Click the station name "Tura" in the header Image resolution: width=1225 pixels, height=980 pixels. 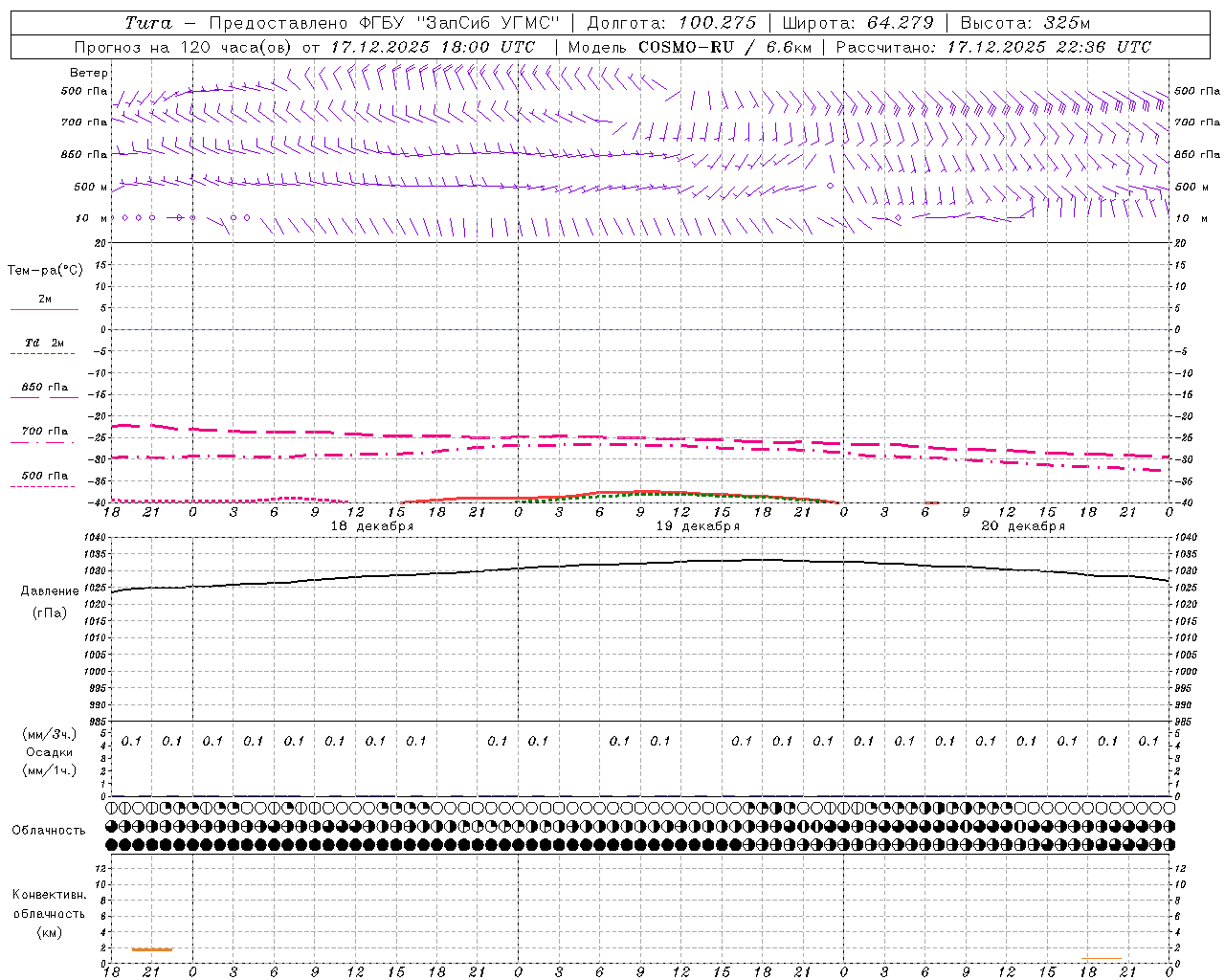tap(148, 23)
